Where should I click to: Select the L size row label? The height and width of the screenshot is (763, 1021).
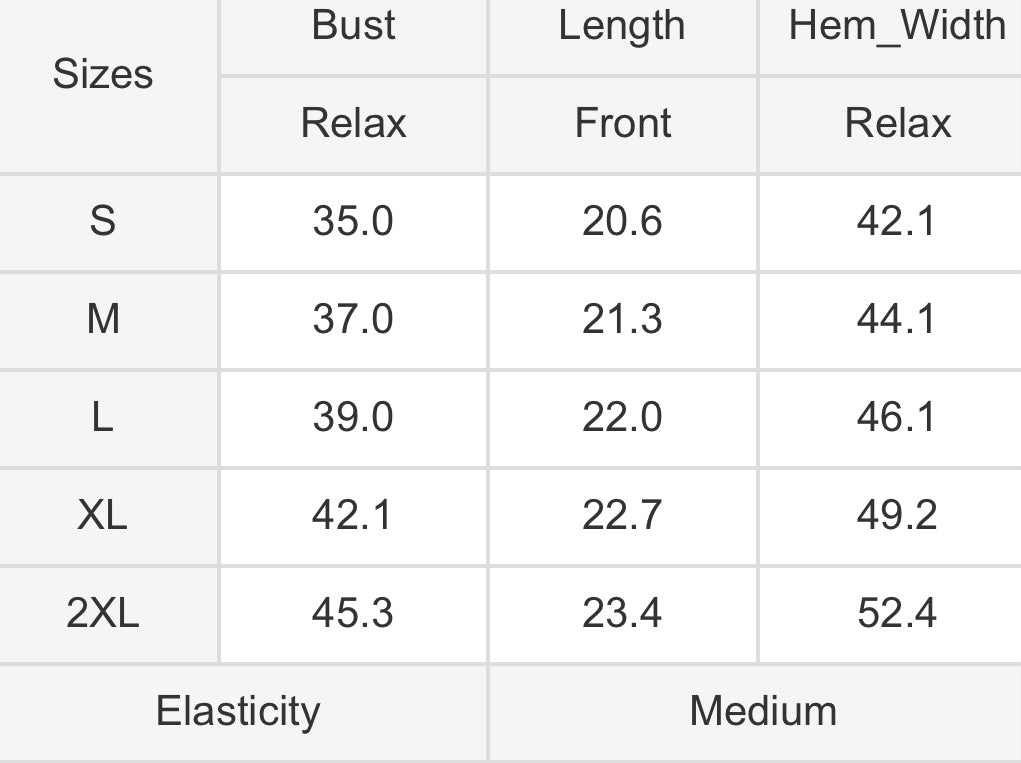[x=103, y=417]
